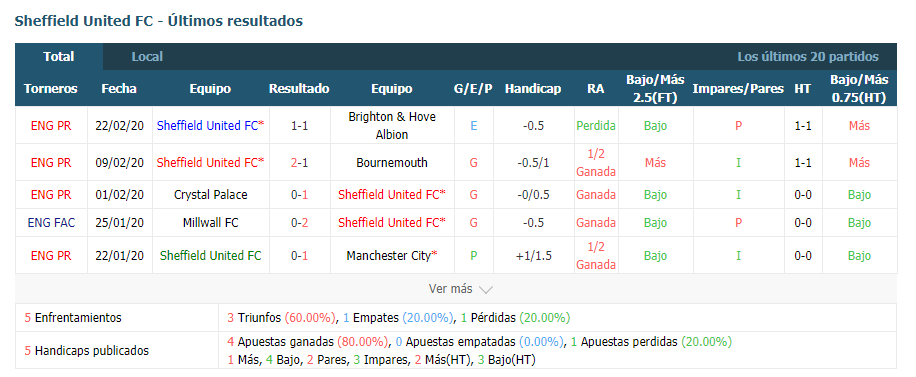916x377 pixels.
Task: Open the 0-2 result at Millwall FC
Action: (299, 223)
